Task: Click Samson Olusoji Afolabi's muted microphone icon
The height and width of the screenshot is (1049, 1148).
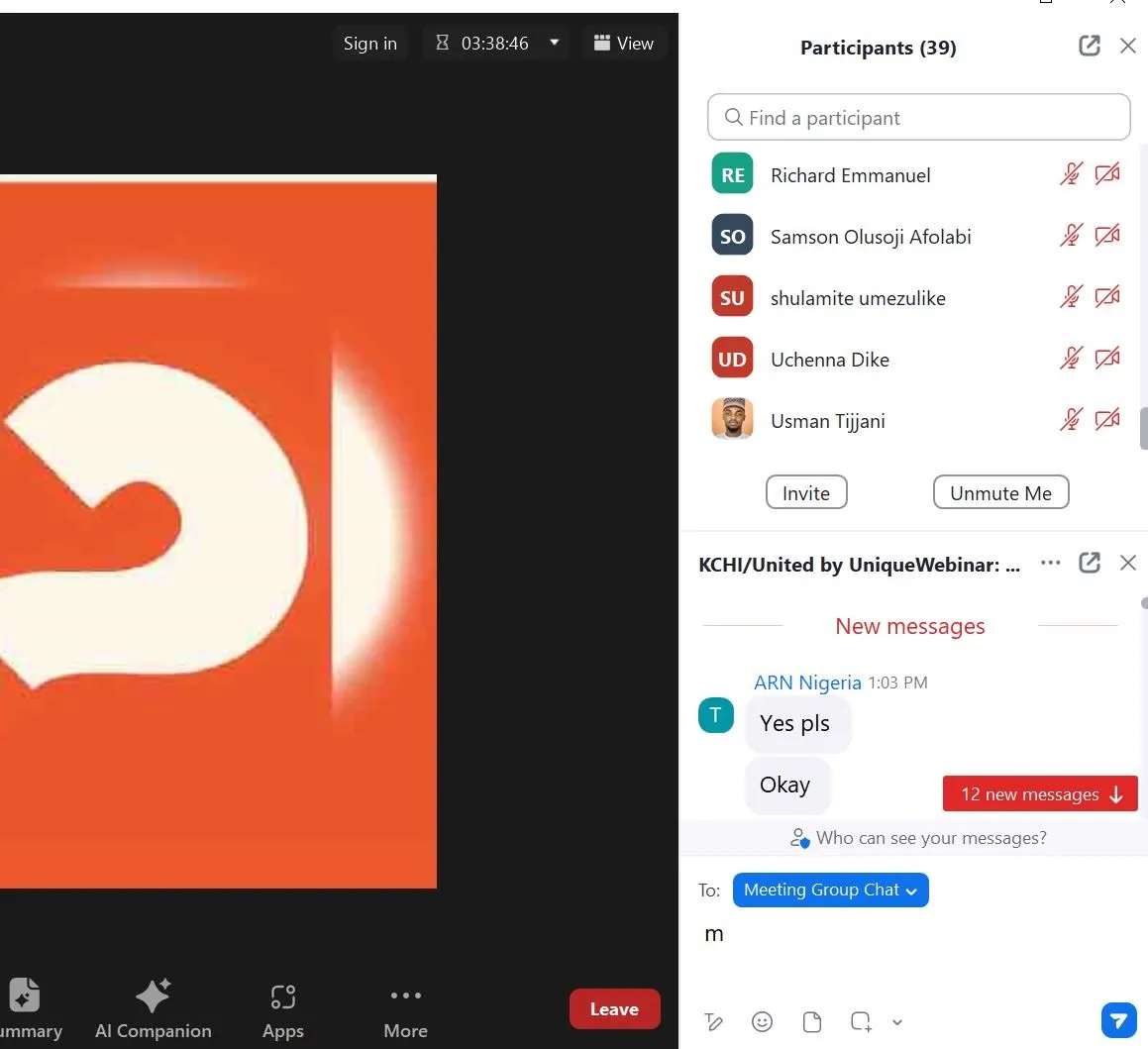Action: point(1071,236)
